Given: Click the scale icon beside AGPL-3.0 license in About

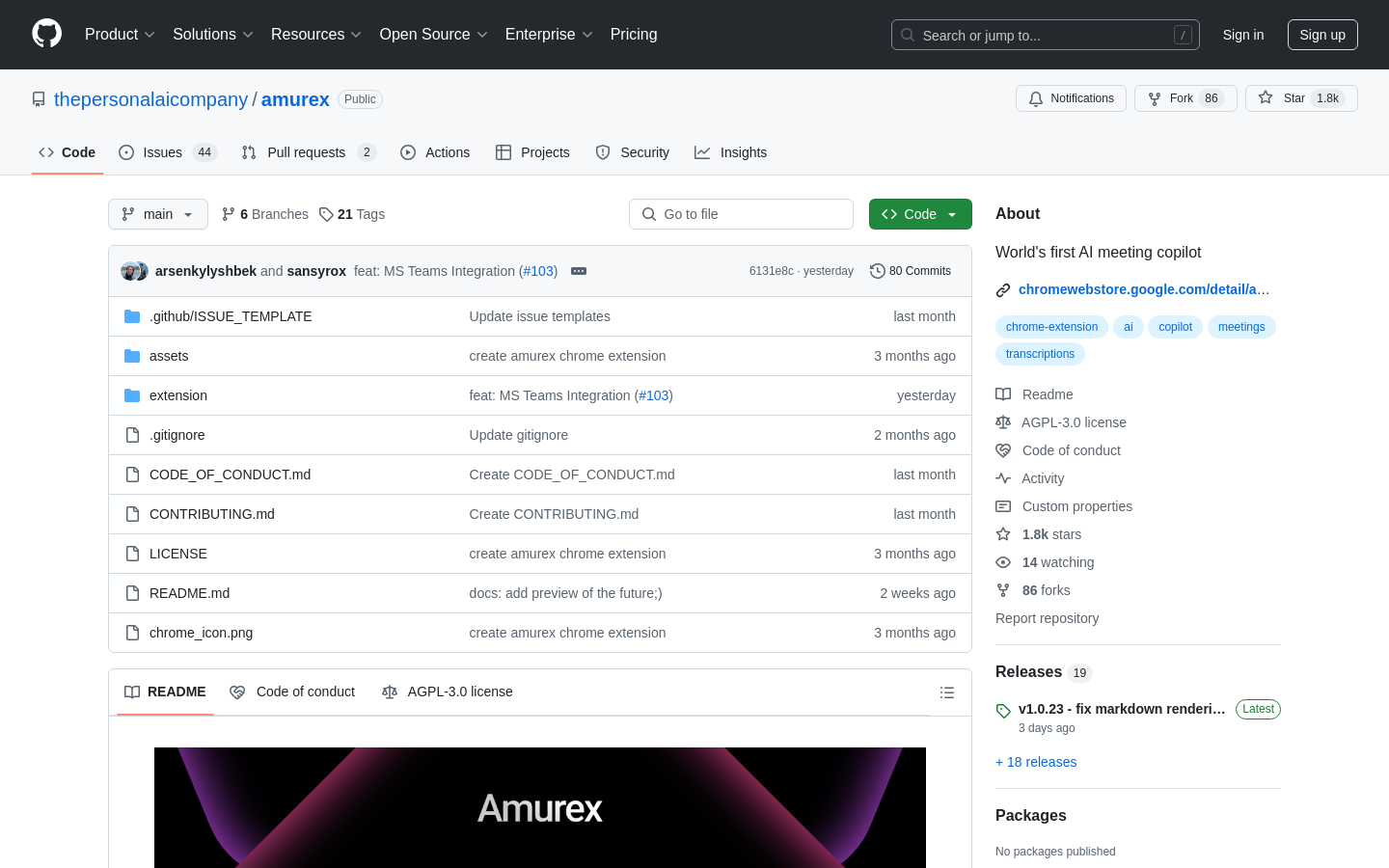Looking at the screenshot, I should click(1003, 422).
